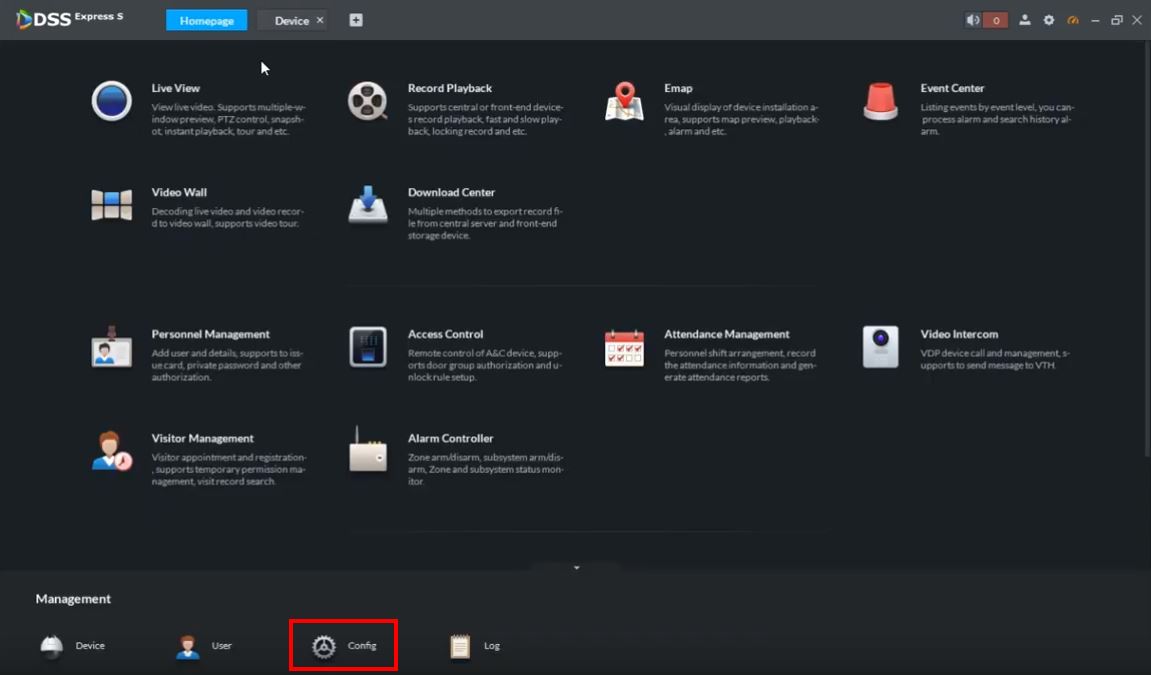Click the speaker alarm sound icon

[x=973, y=21]
